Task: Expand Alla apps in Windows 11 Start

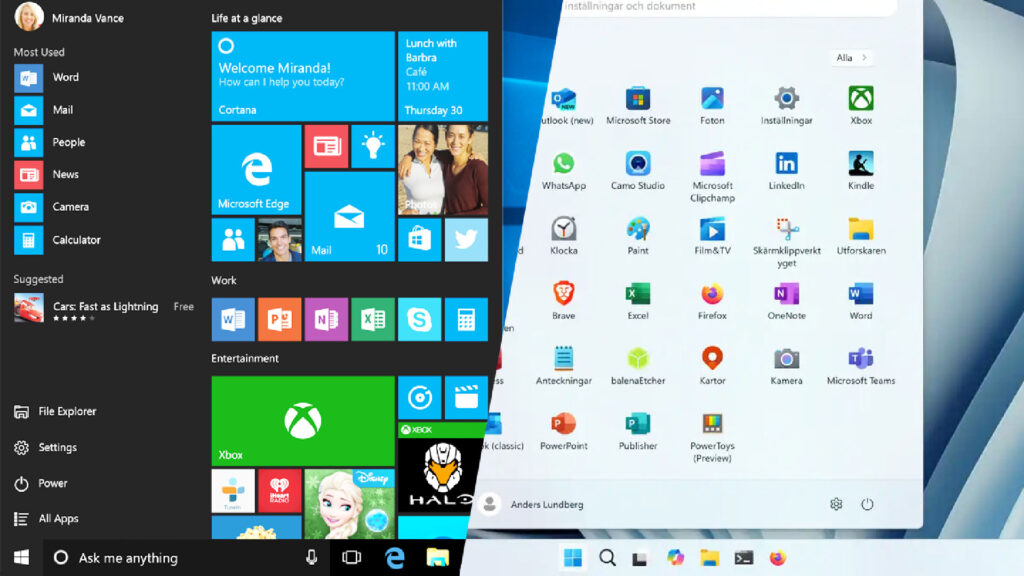Action: pos(851,57)
